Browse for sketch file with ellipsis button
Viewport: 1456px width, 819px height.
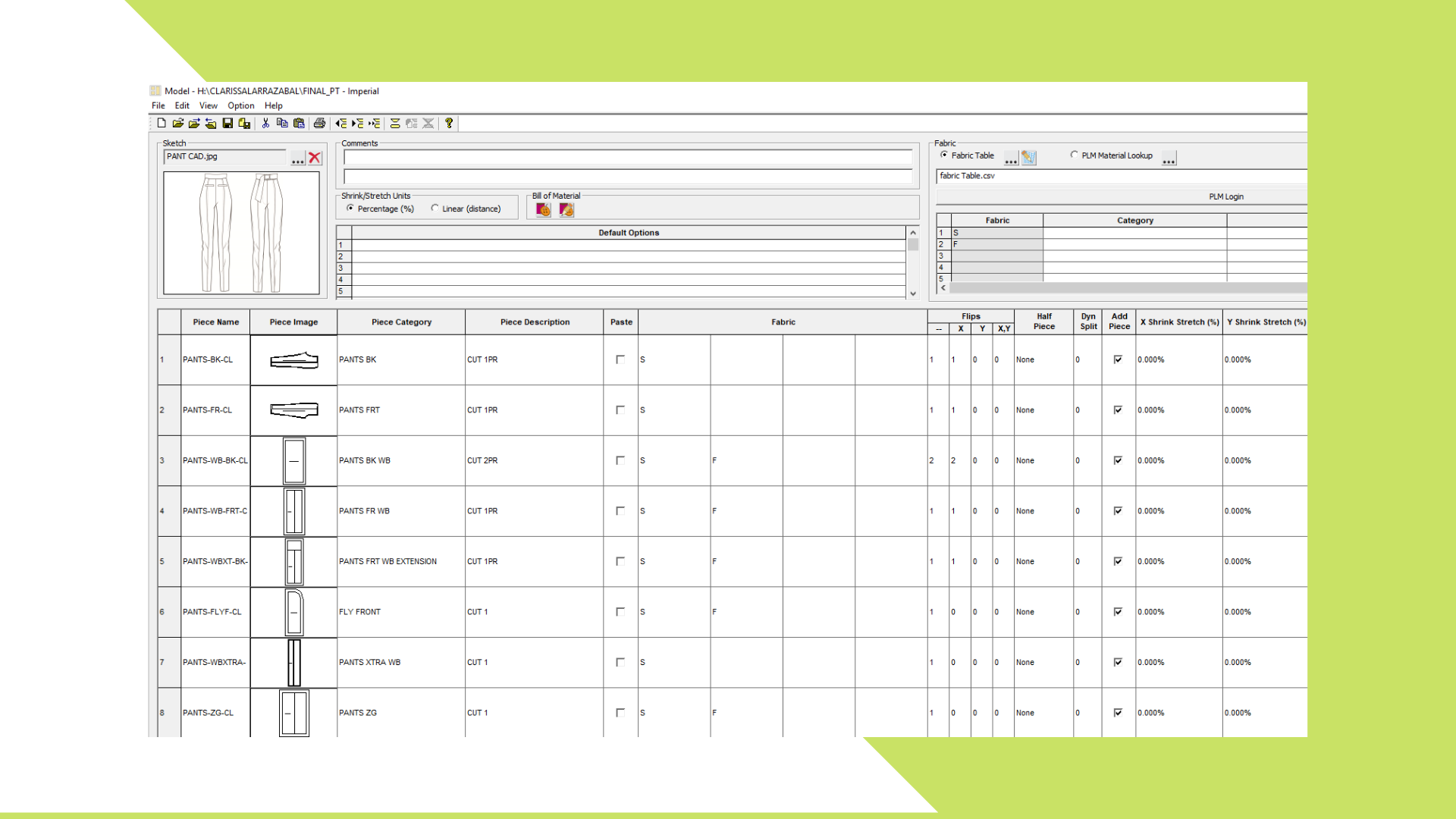297,158
